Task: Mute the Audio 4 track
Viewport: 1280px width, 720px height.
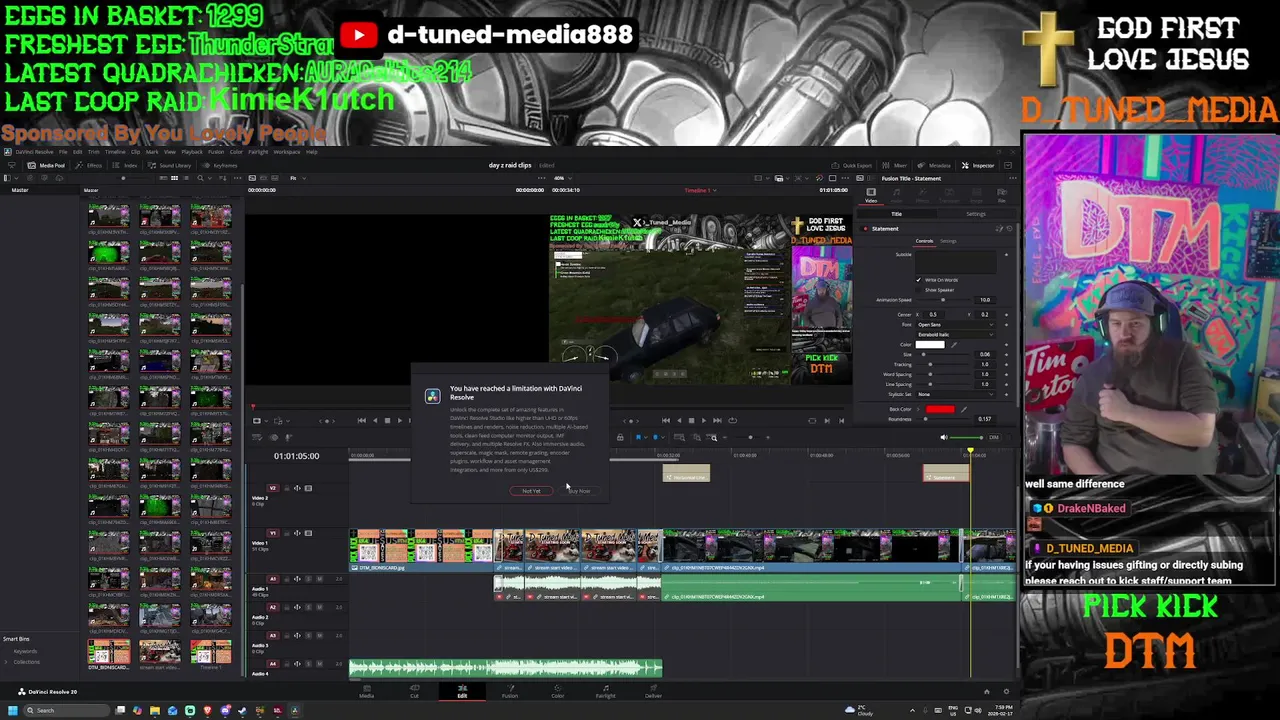Action: (x=319, y=664)
